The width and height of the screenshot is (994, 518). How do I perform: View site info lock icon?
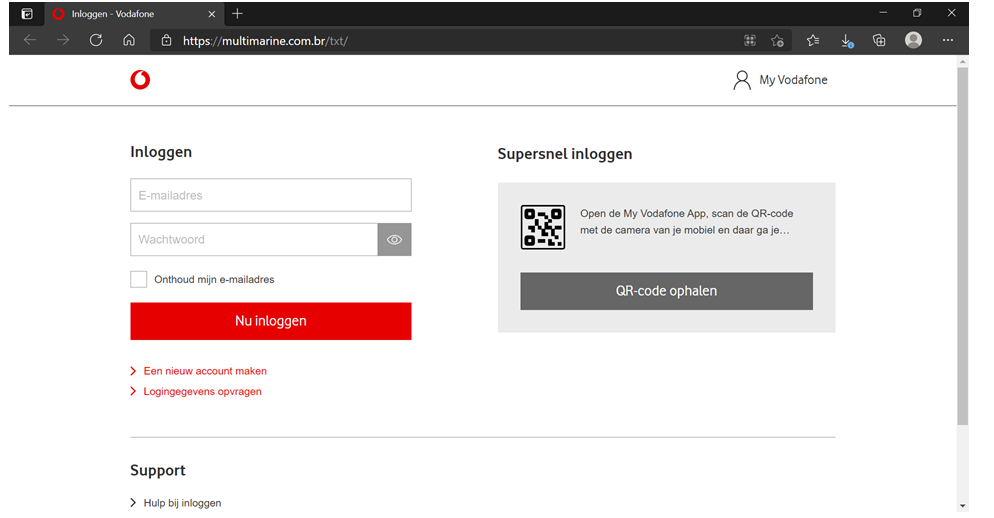(x=166, y=41)
